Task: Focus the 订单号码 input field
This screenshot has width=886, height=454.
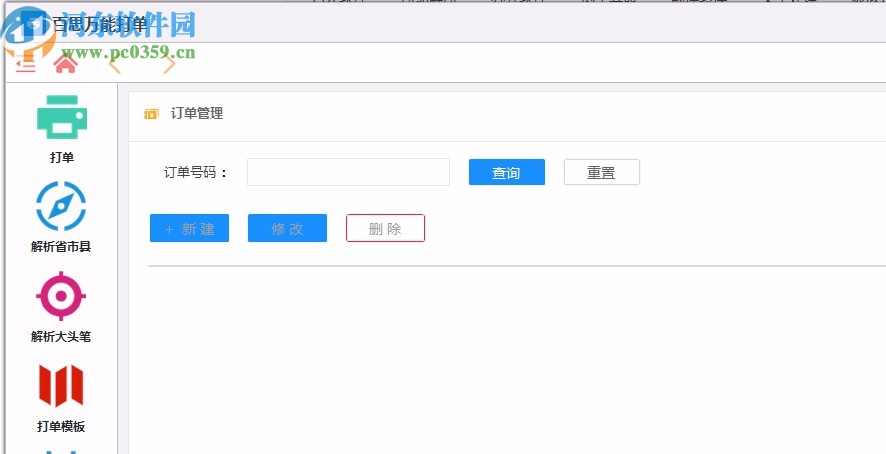Action: coord(348,172)
